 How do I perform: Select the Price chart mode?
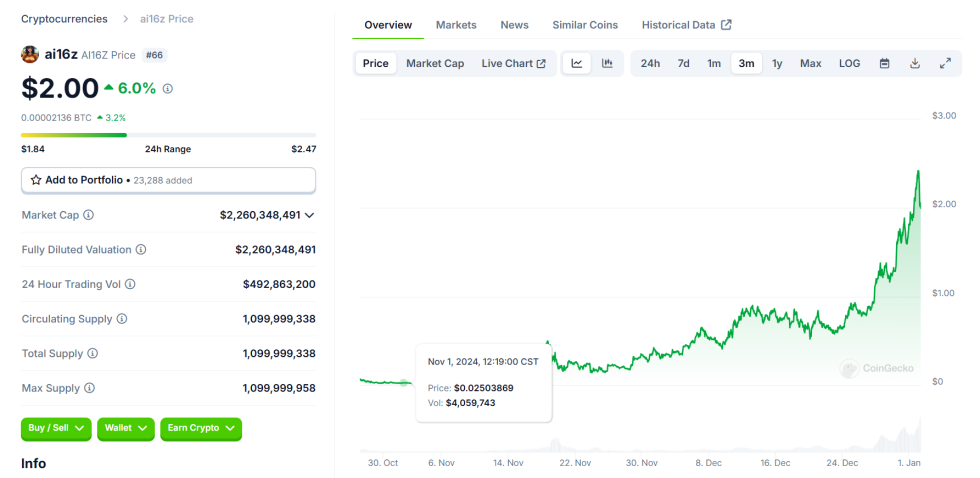pyautogui.click(x=376, y=63)
